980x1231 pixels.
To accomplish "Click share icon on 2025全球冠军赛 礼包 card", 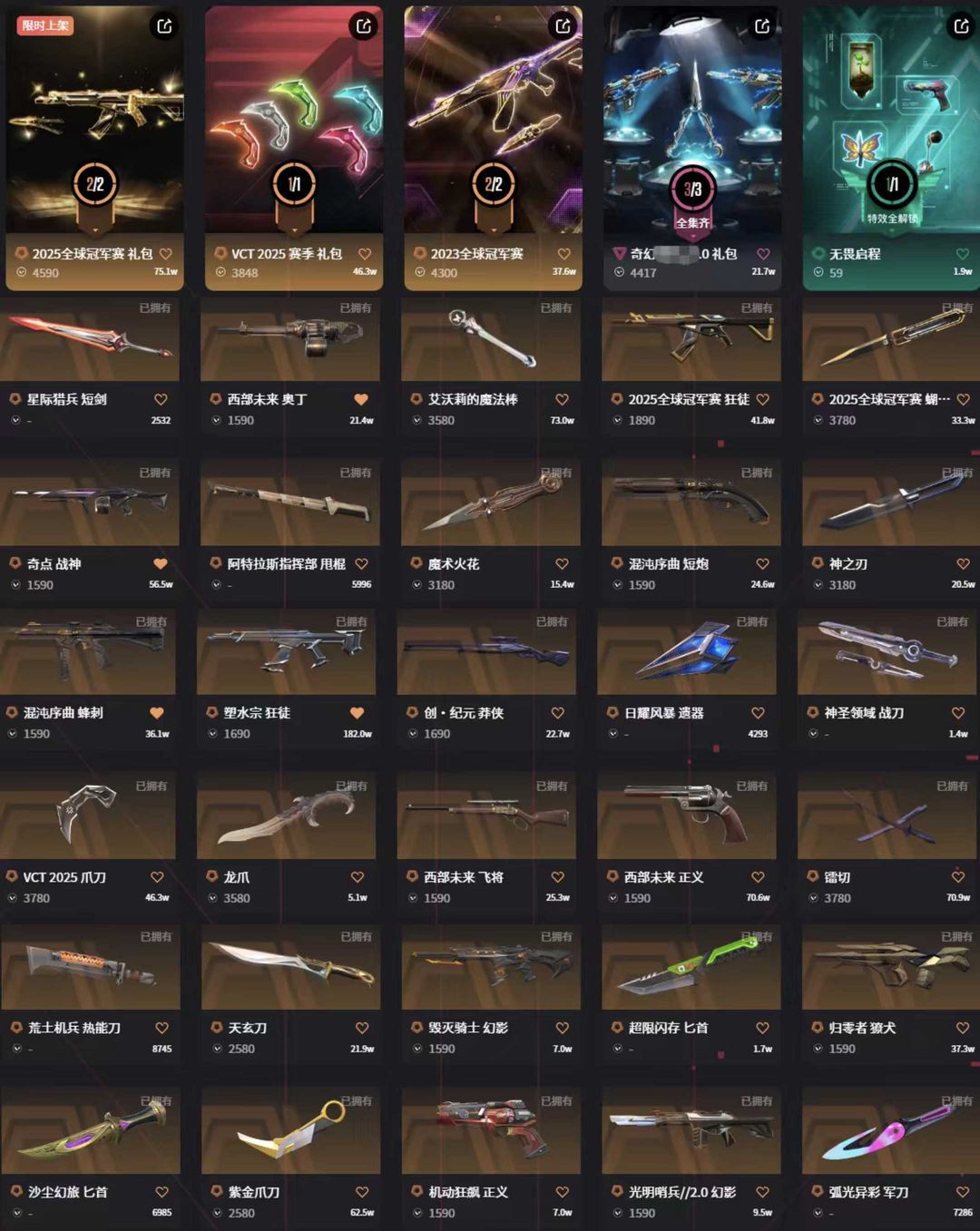I will point(164,26).
